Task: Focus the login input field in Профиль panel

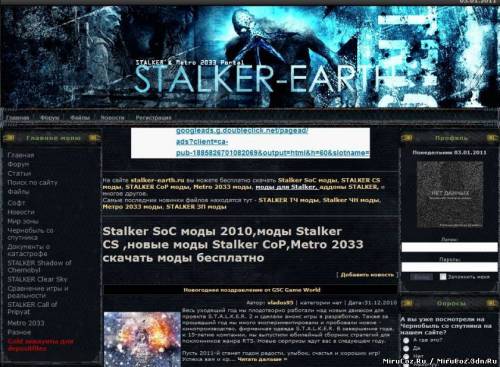Action: coord(449,247)
